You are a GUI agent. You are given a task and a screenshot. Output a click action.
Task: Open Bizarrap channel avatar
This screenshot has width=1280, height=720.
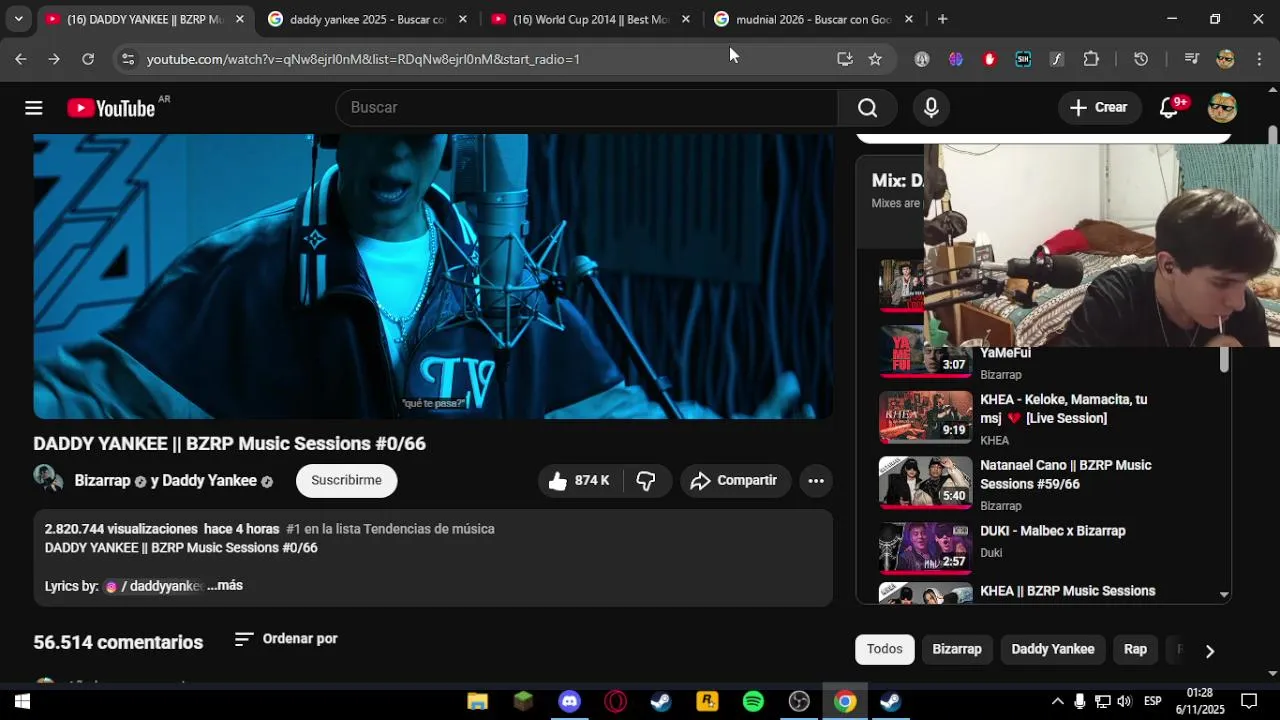point(48,480)
